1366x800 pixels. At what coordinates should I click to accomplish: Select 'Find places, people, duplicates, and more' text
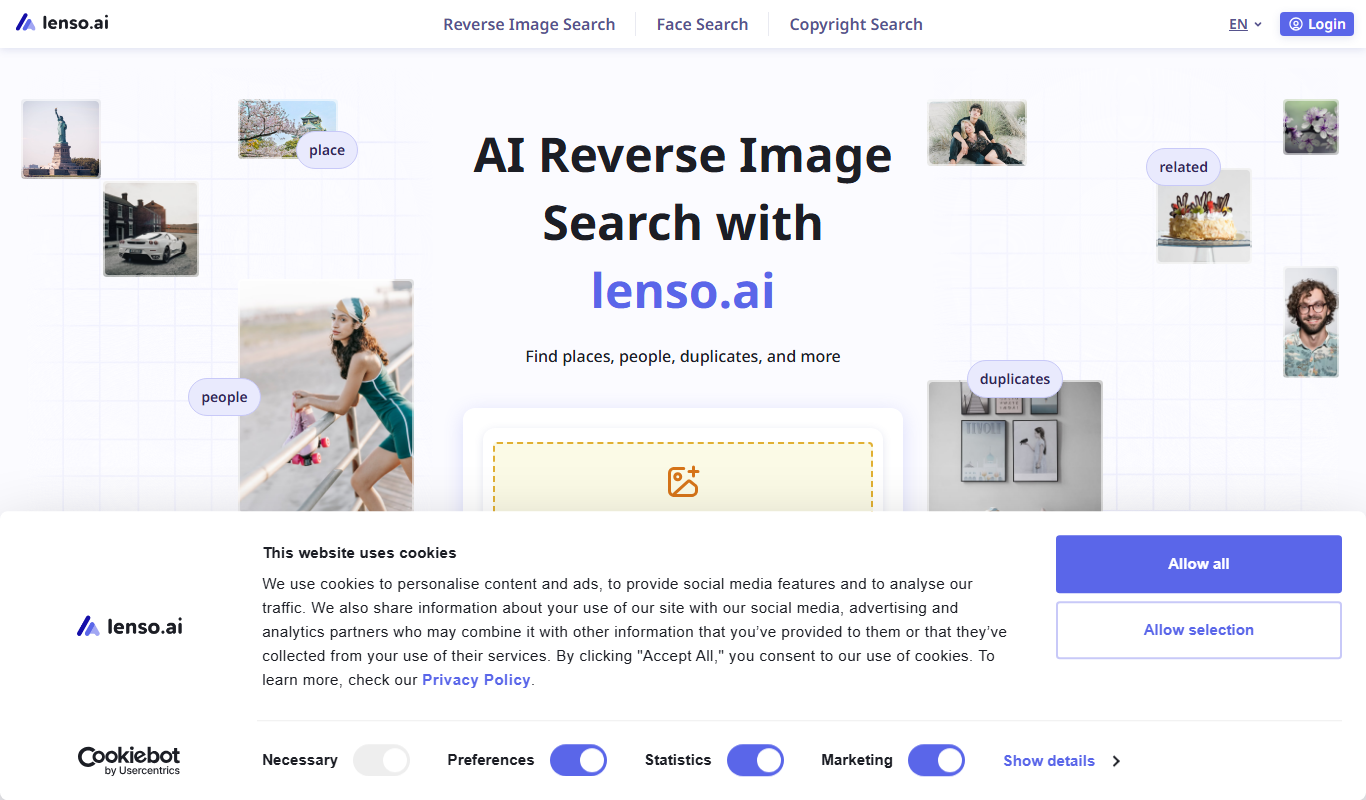click(683, 356)
